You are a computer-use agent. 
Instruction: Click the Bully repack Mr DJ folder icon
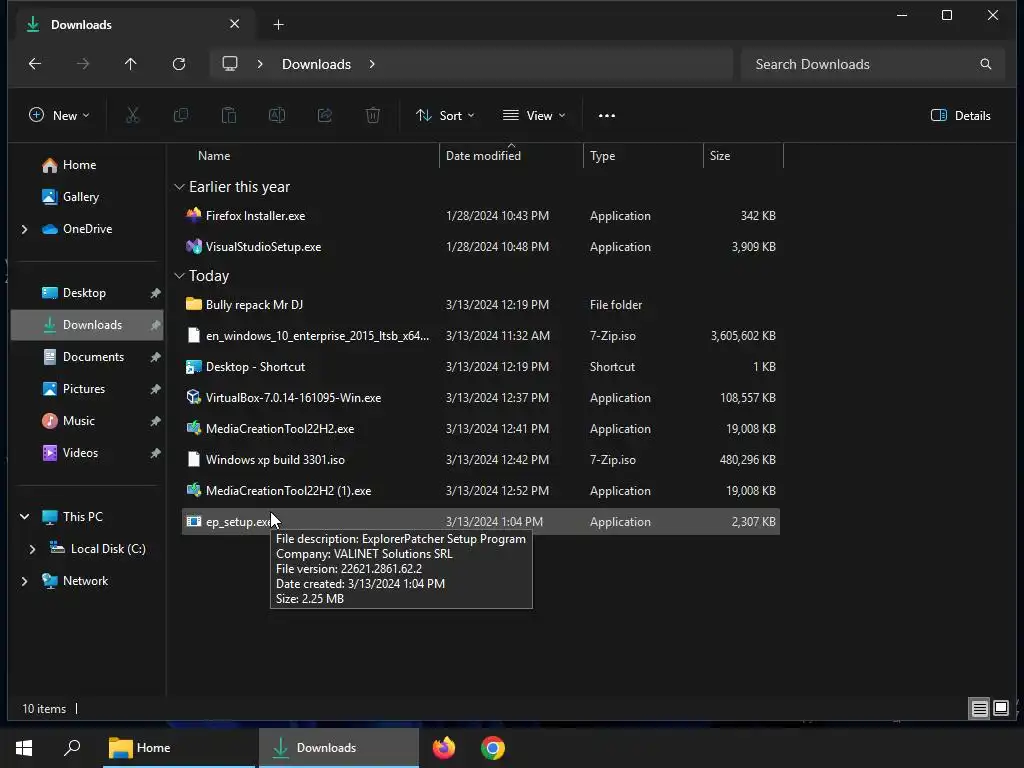click(x=194, y=304)
